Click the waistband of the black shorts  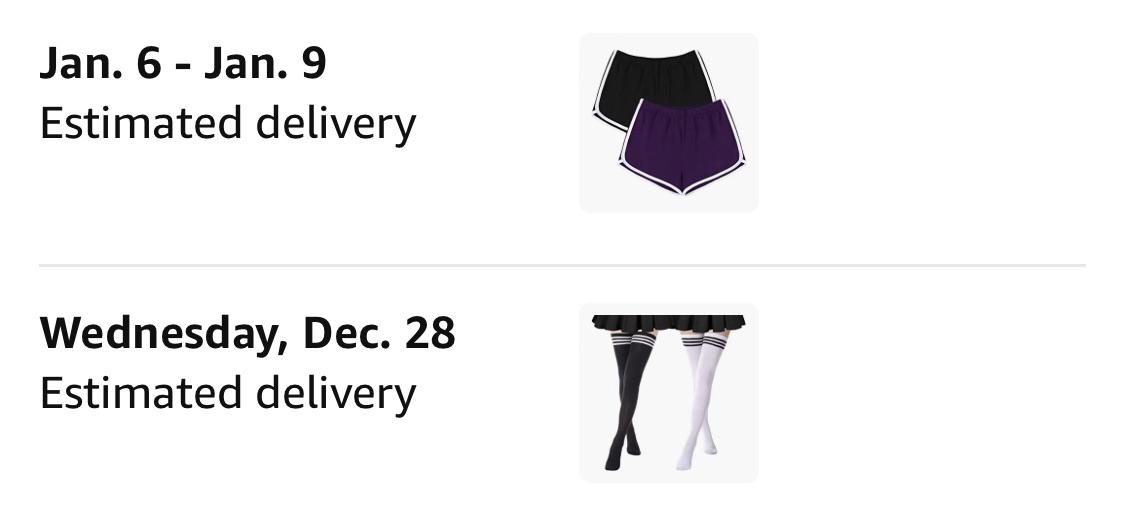point(653,54)
